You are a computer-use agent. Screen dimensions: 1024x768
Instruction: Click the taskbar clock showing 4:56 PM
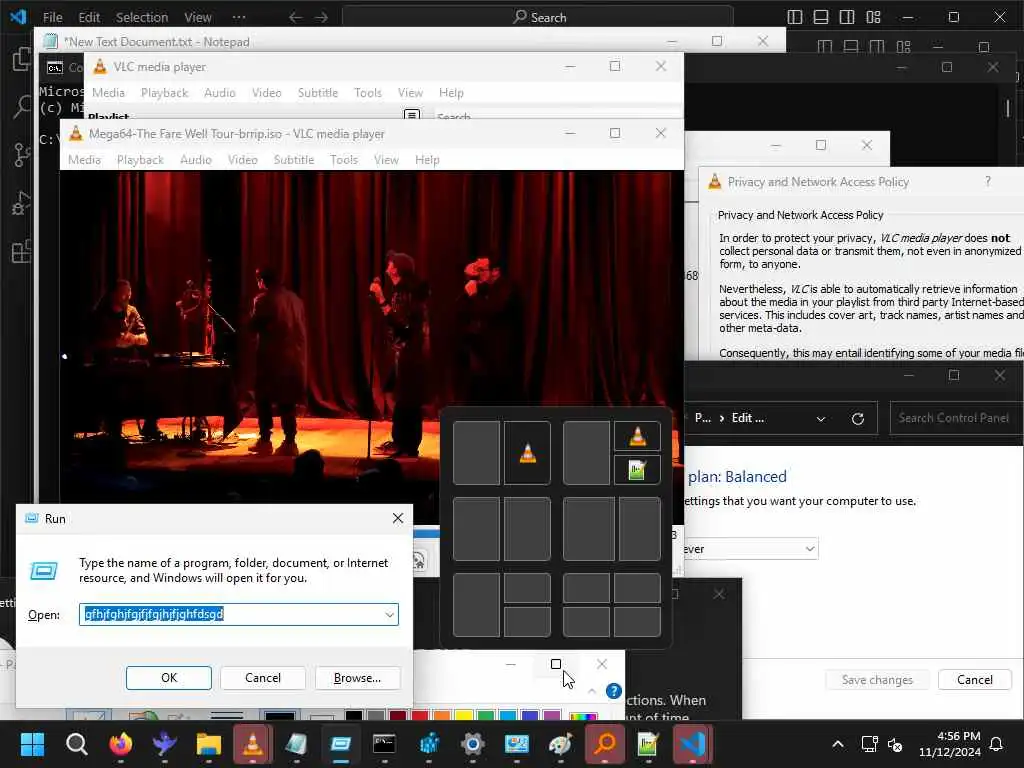(950, 744)
